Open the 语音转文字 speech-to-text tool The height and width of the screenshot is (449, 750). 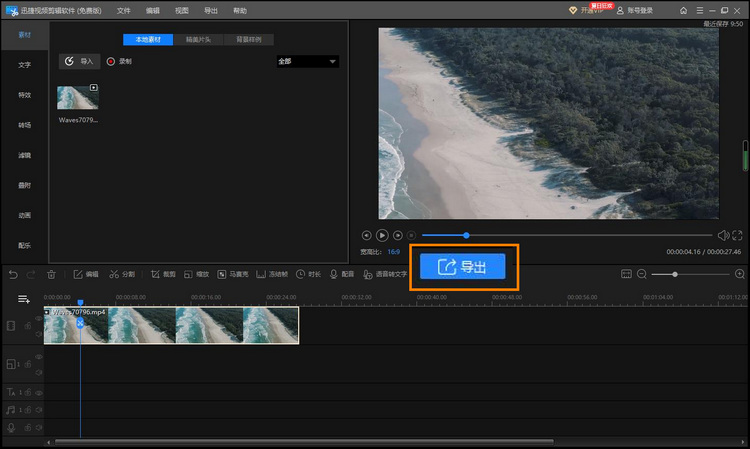(385, 274)
